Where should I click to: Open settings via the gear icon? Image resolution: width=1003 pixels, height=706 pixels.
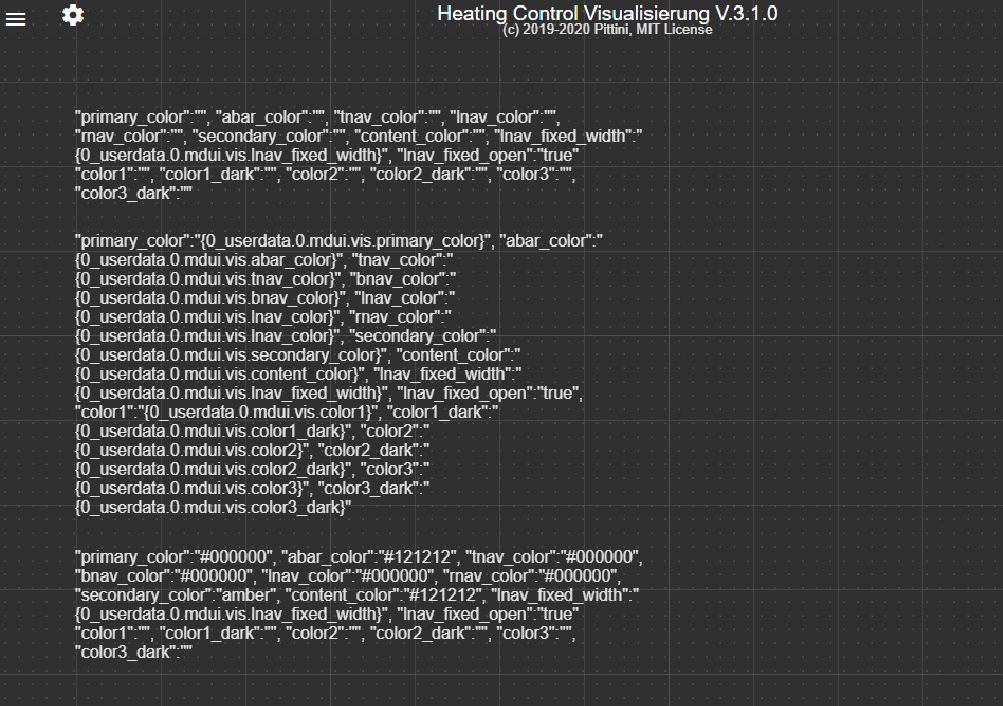[x=73, y=15]
